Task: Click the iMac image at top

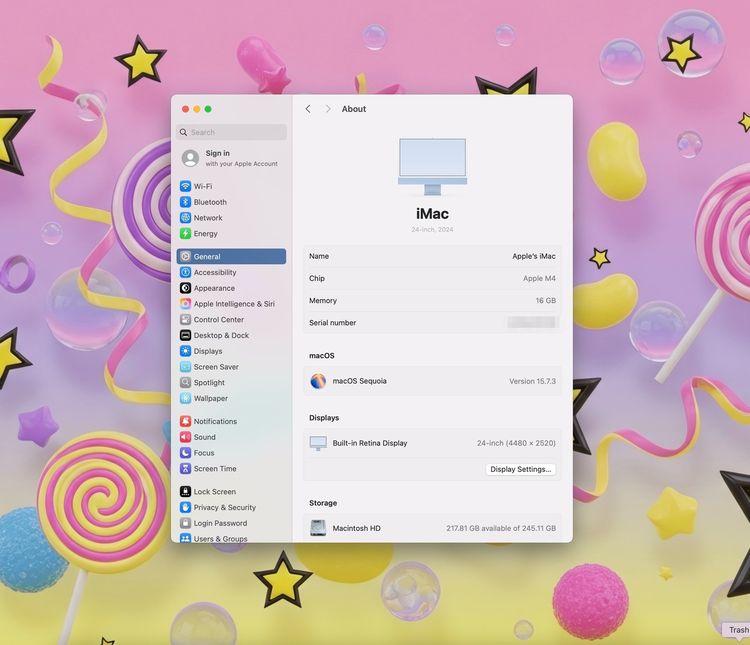Action: tap(432, 167)
